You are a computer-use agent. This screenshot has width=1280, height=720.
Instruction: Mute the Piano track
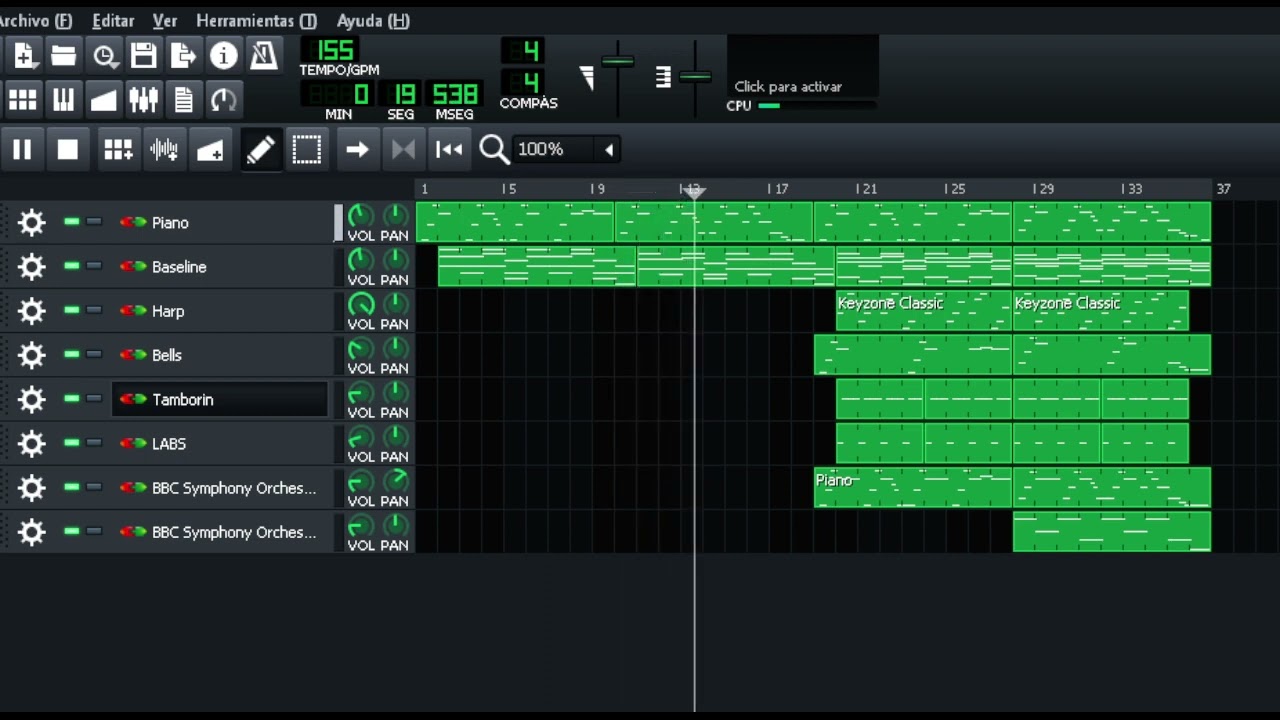tap(71, 222)
